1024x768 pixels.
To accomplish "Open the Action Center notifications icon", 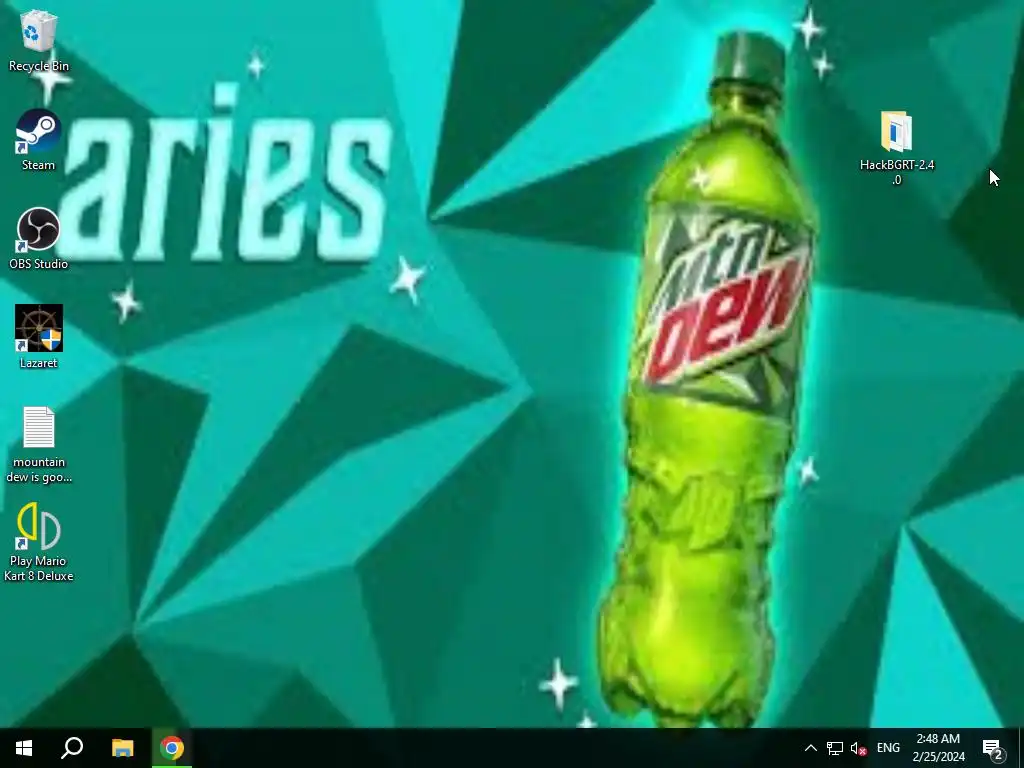I will [x=993, y=748].
